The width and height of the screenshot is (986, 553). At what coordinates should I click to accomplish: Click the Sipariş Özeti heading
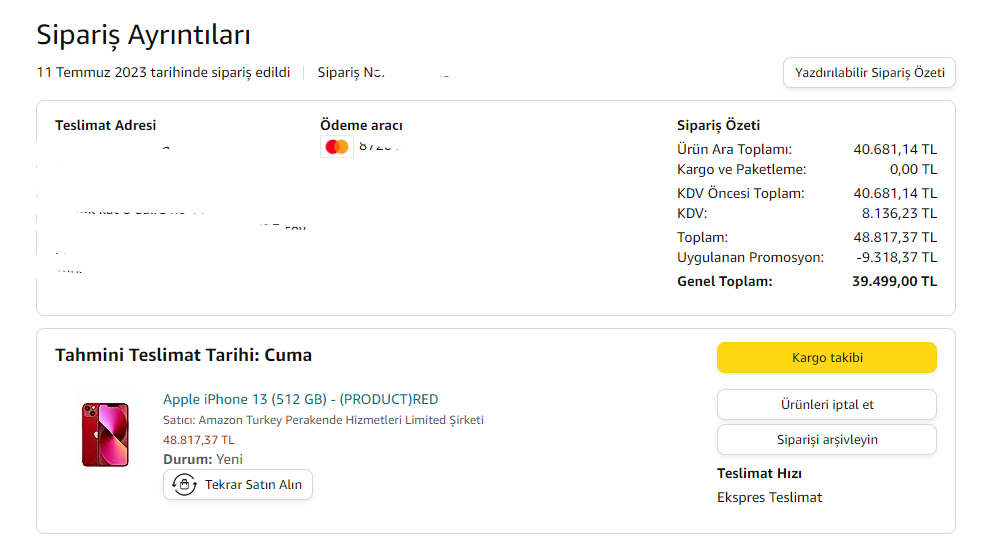(x=718, y=125)
